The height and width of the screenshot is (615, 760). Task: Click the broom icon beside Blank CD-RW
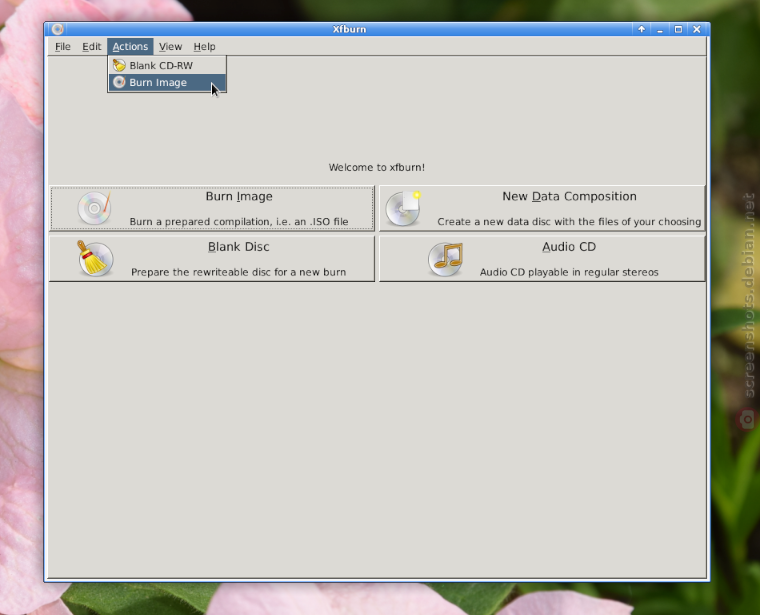pyautogui.click(x=119, y=65)
